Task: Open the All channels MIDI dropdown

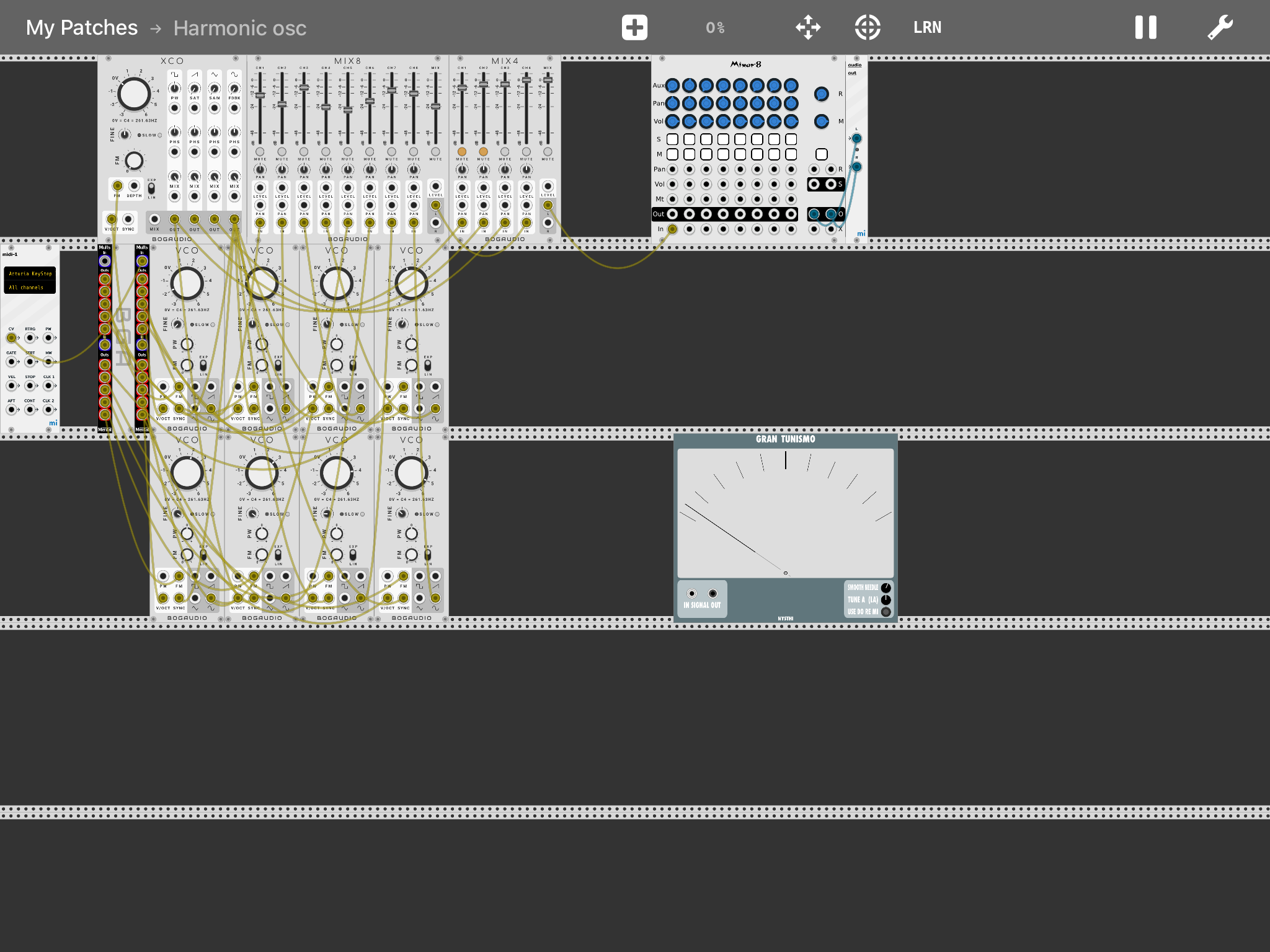Action: pyautogui.click(x=30, y=287)
